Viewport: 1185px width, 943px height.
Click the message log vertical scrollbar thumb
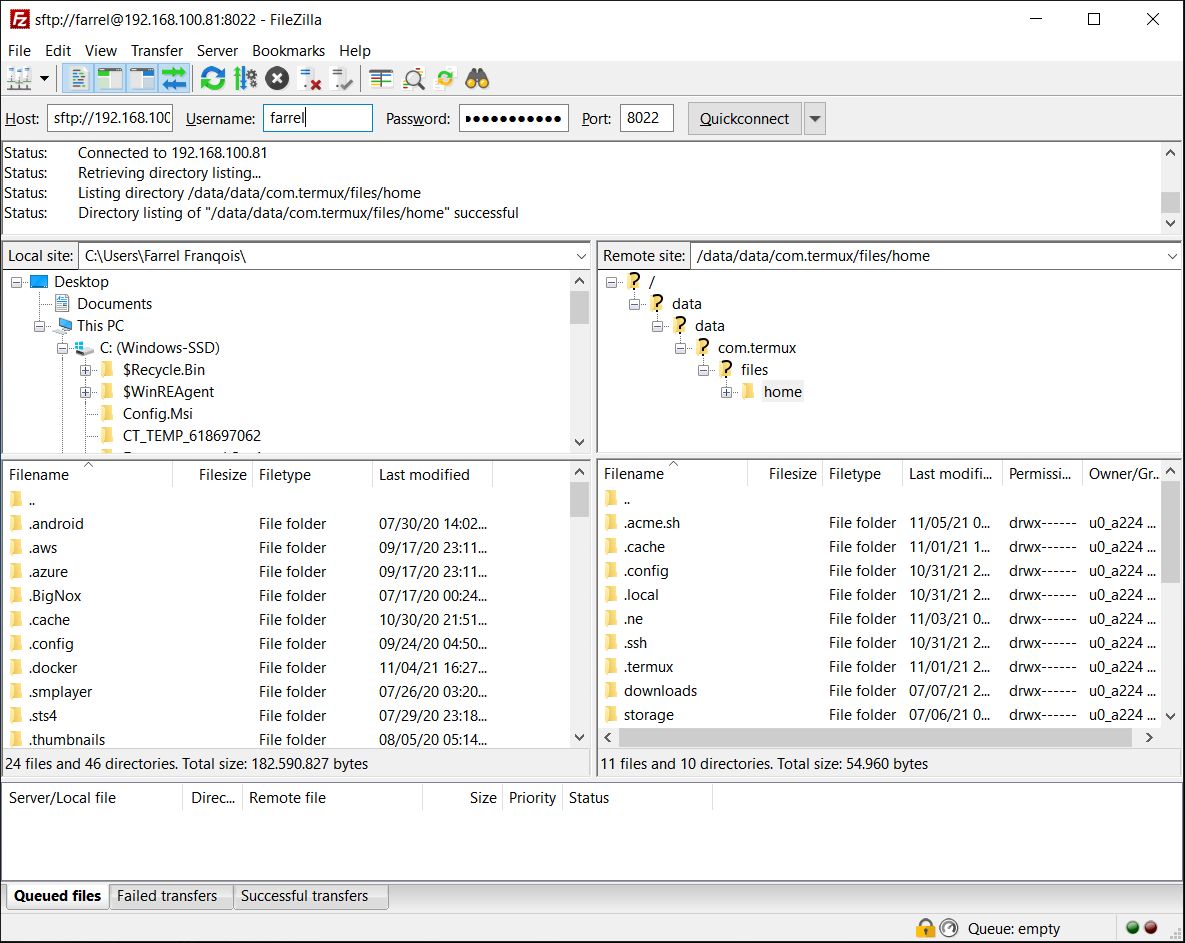click(x=1170, y=203)
